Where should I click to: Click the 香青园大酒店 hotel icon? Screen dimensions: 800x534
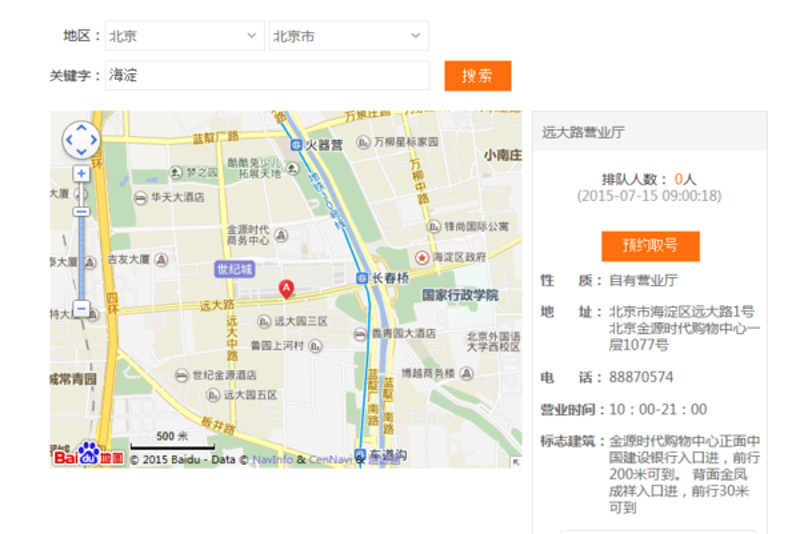[x=360, y=334]
